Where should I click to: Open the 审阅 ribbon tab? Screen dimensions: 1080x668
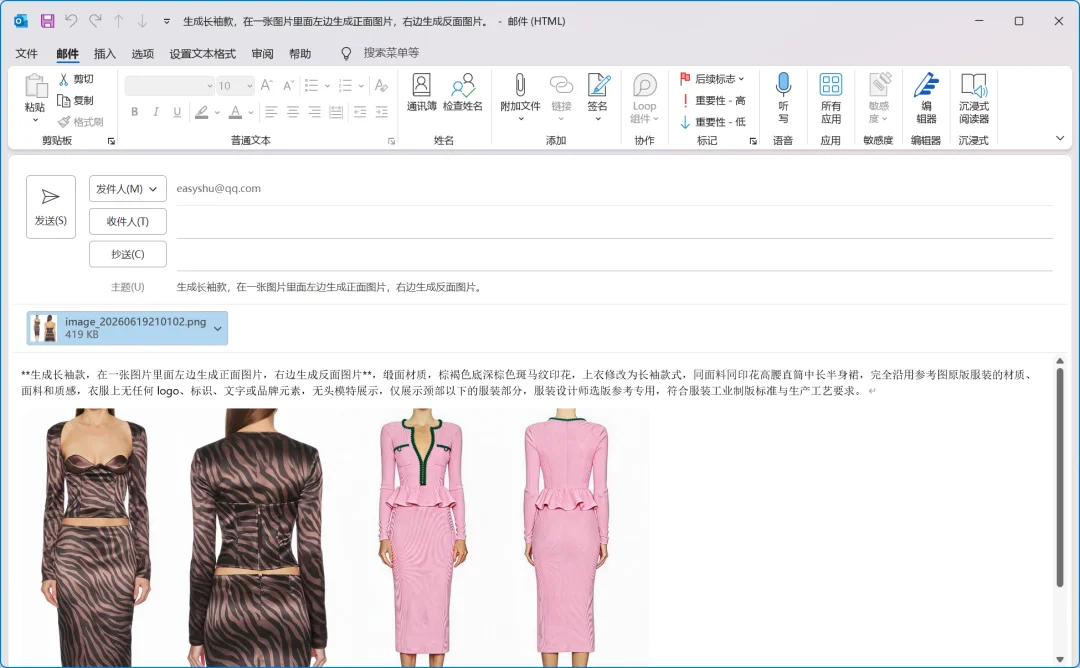coord(262,54)
